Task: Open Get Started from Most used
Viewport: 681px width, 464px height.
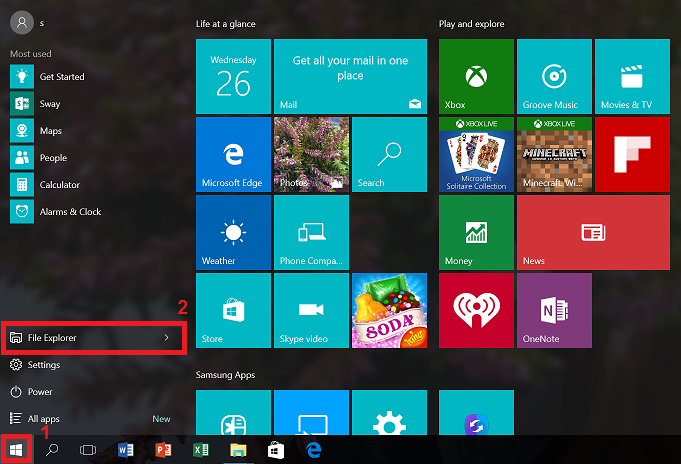Action: tap(48, 76)
